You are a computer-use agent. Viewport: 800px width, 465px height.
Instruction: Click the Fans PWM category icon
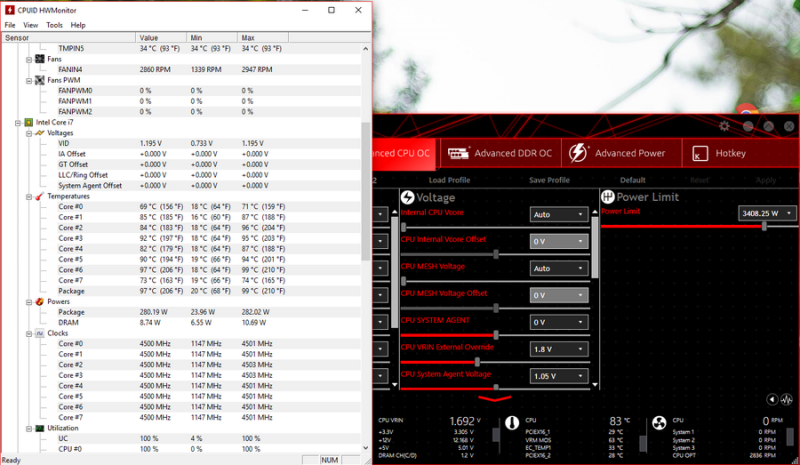[39, 80]
